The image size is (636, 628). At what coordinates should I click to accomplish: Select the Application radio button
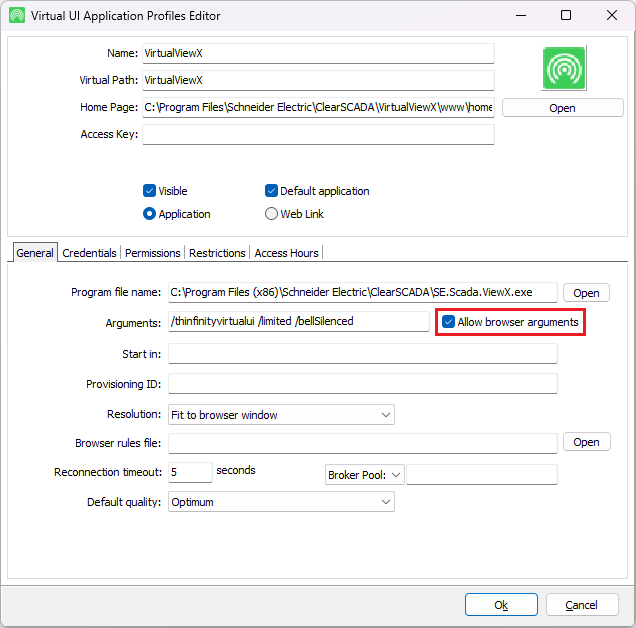[x=150, y=214]
